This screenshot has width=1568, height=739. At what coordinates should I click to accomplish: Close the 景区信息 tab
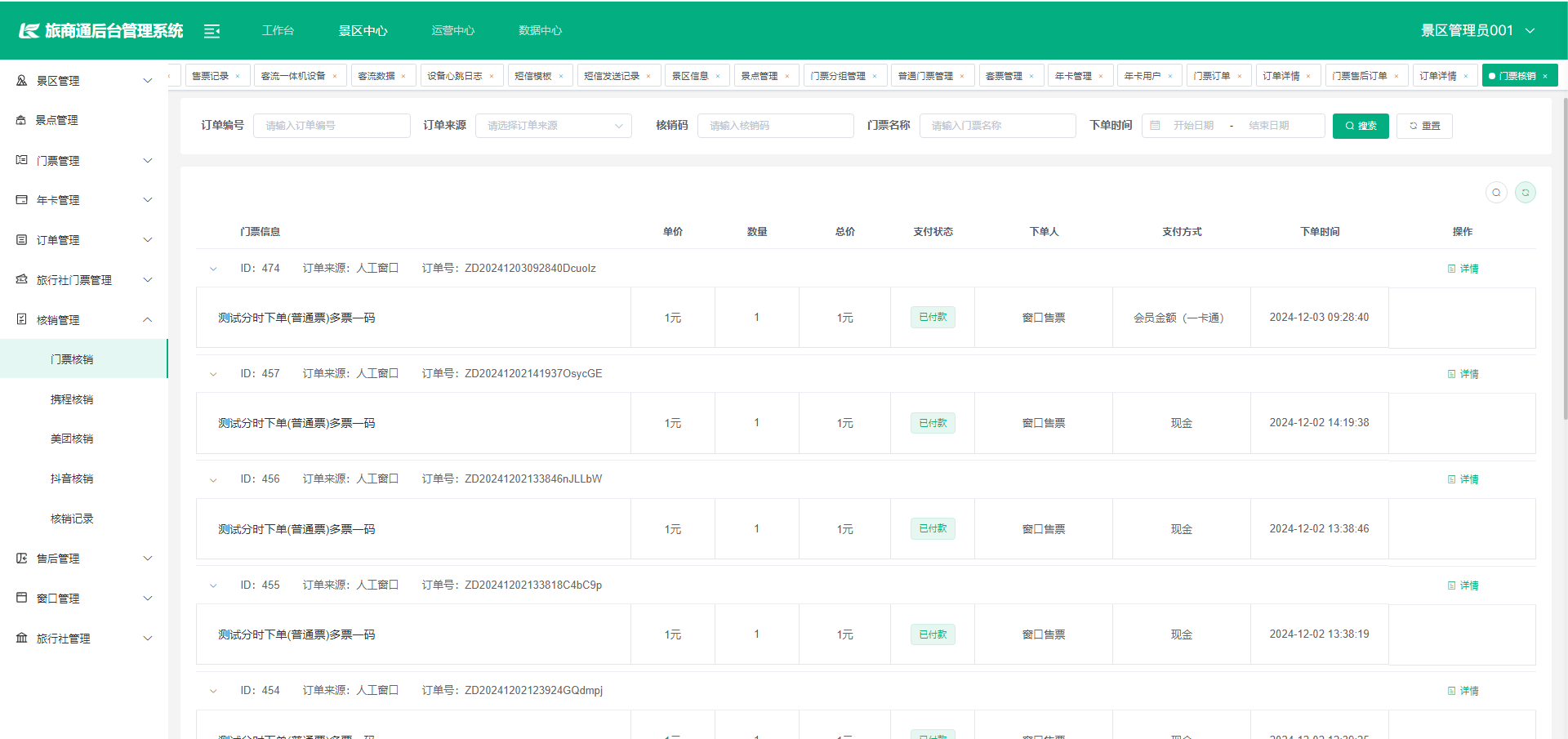(x=718, y=76)
